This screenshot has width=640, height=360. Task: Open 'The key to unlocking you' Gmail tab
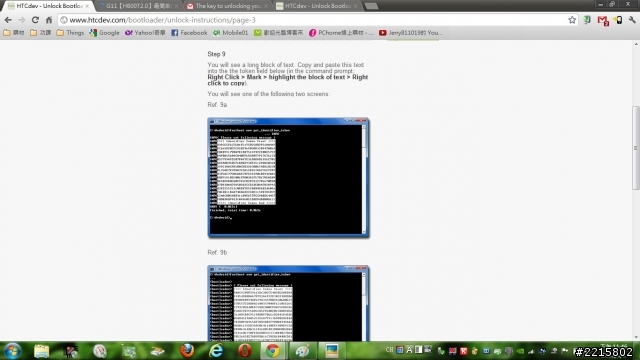click(227, 6)
